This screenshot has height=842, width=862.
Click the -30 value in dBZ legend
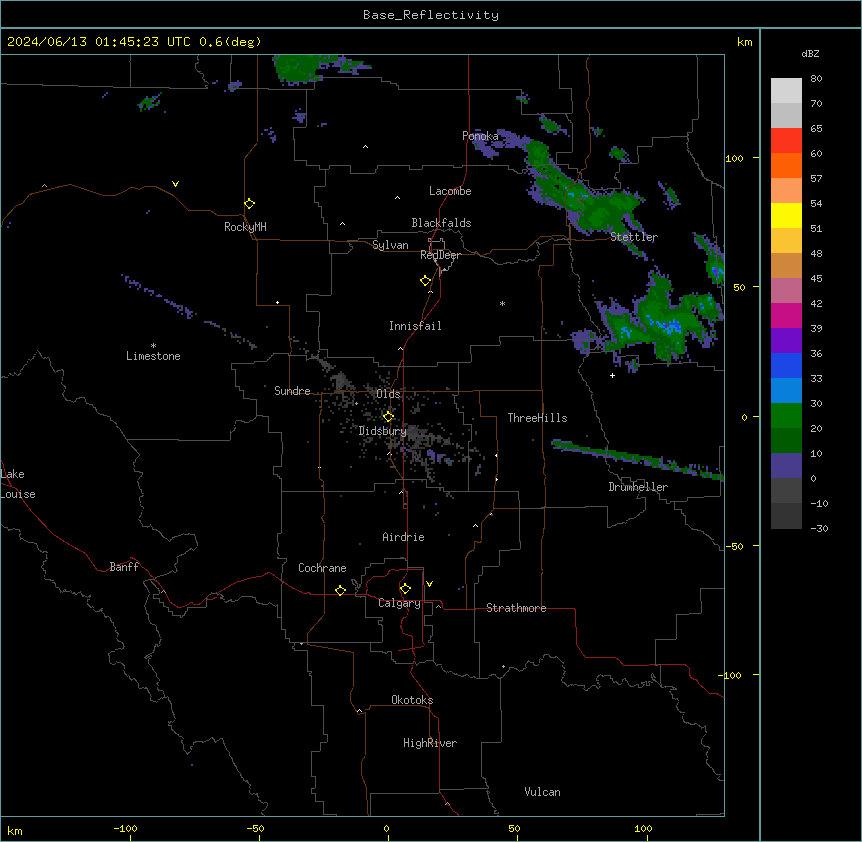(x=819, y=528)
